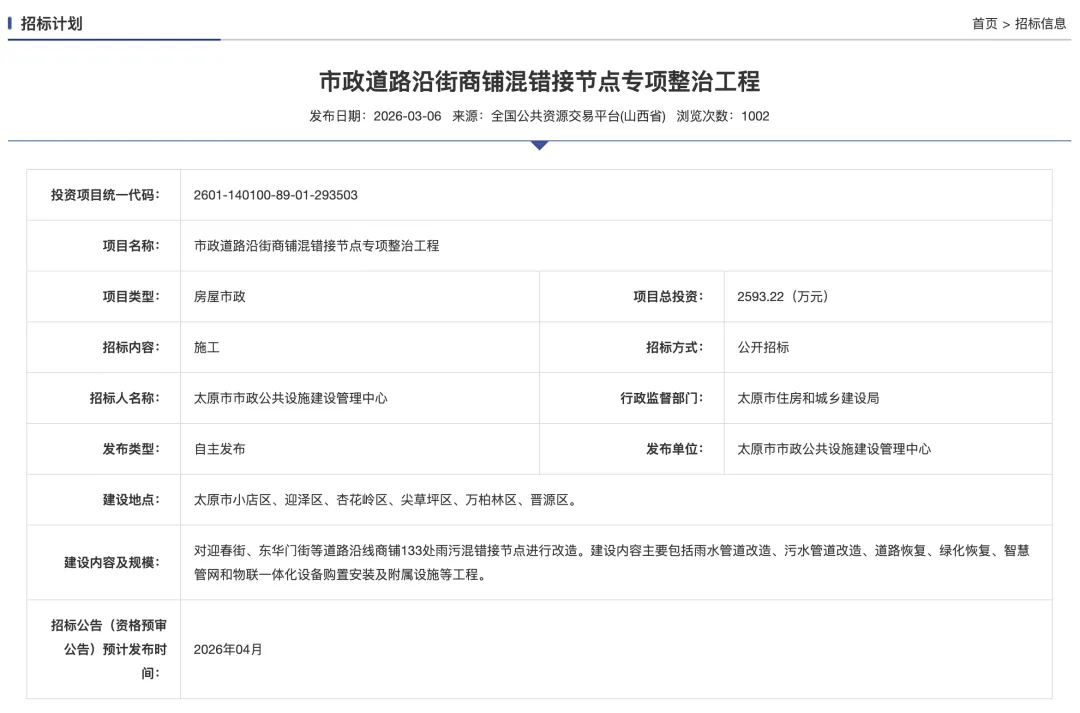
Task: Select the 项目类型 label cell
Action: 104,297
